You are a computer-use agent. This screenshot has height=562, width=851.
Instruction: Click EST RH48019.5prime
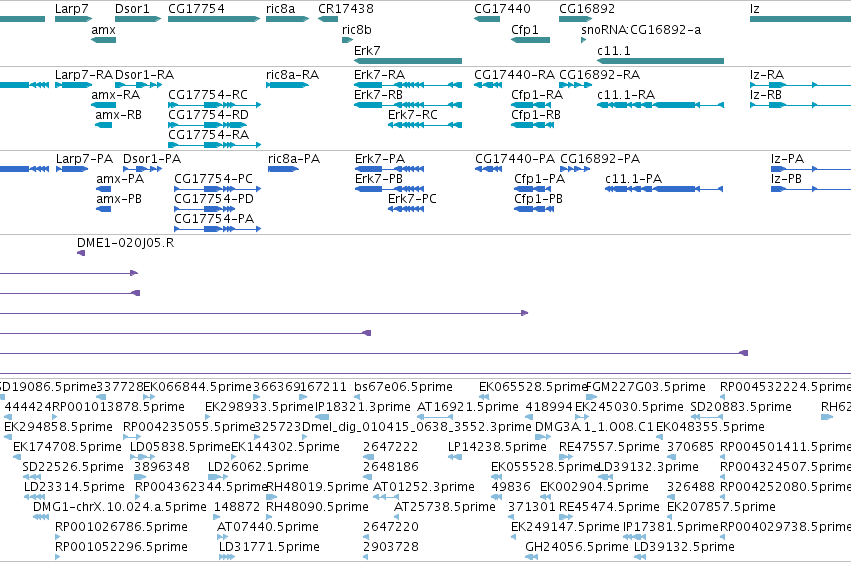(x=271, y=497)
